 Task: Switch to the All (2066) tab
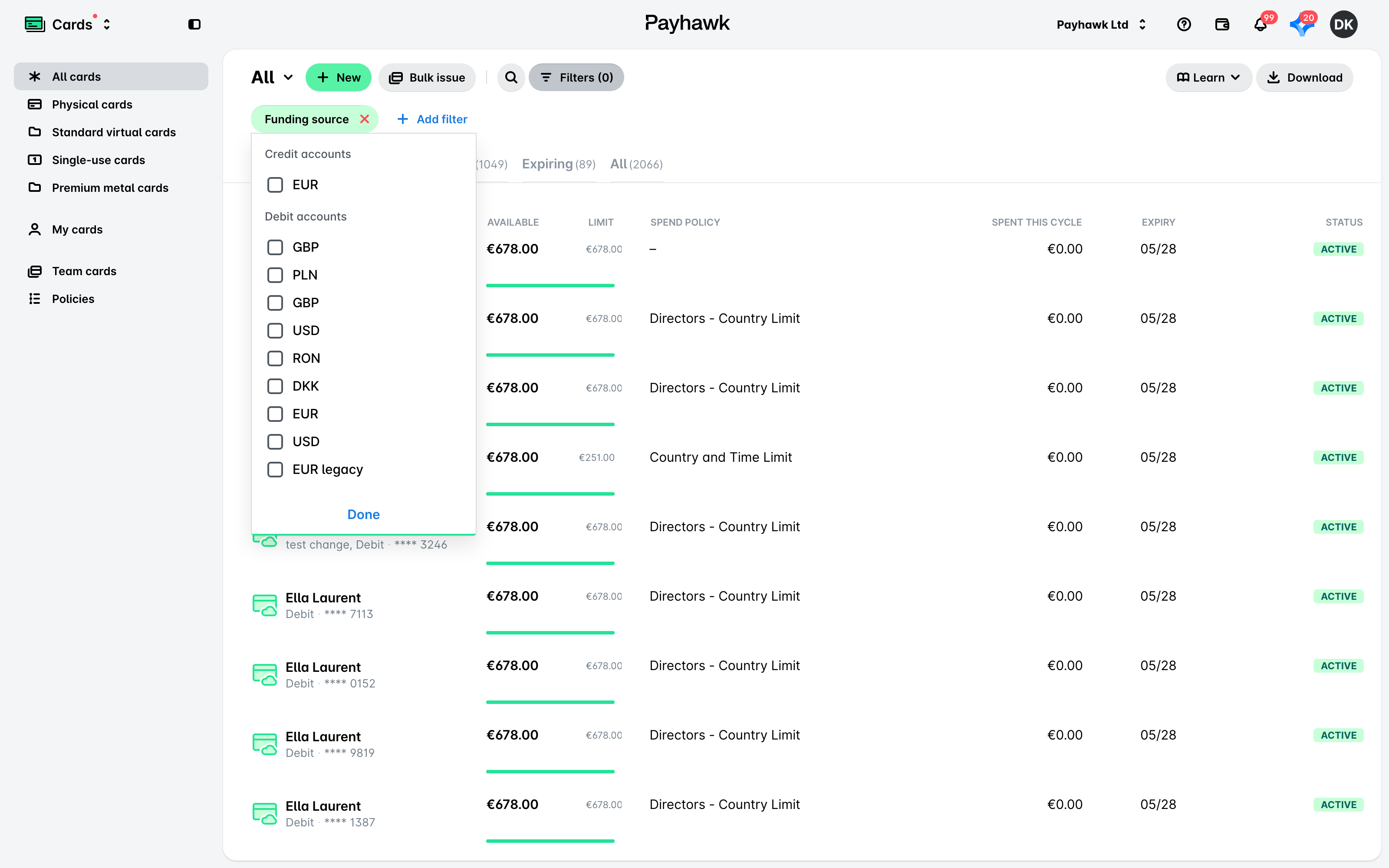[636, 164]
